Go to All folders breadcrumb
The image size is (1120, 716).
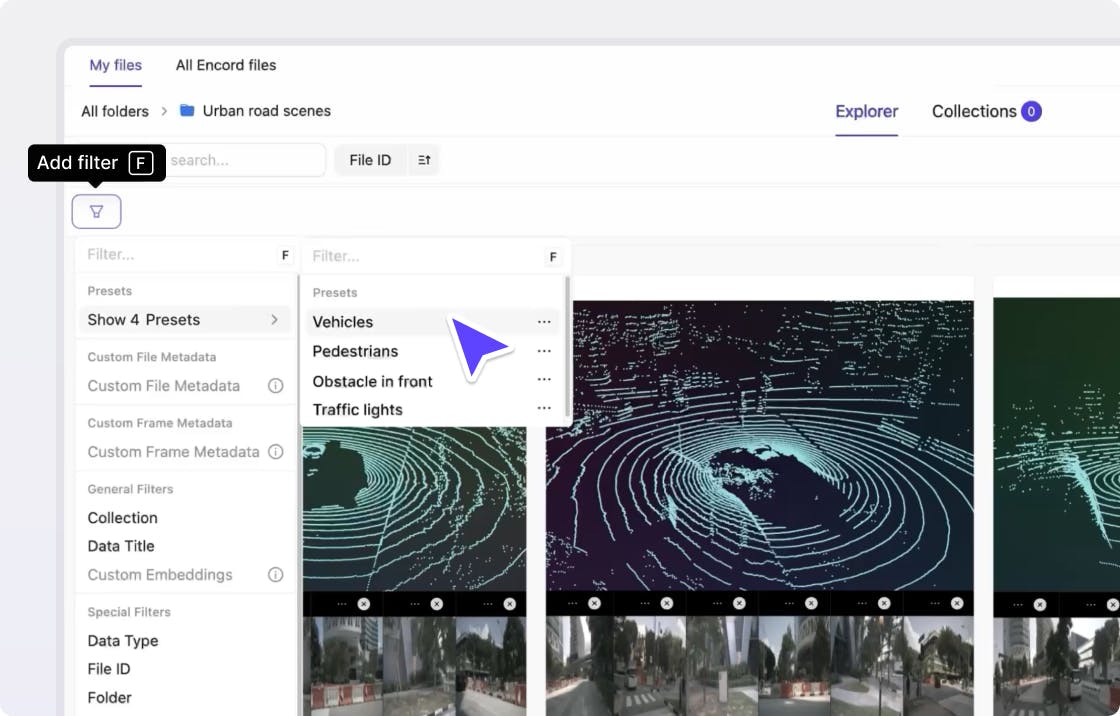click(115, 111)
